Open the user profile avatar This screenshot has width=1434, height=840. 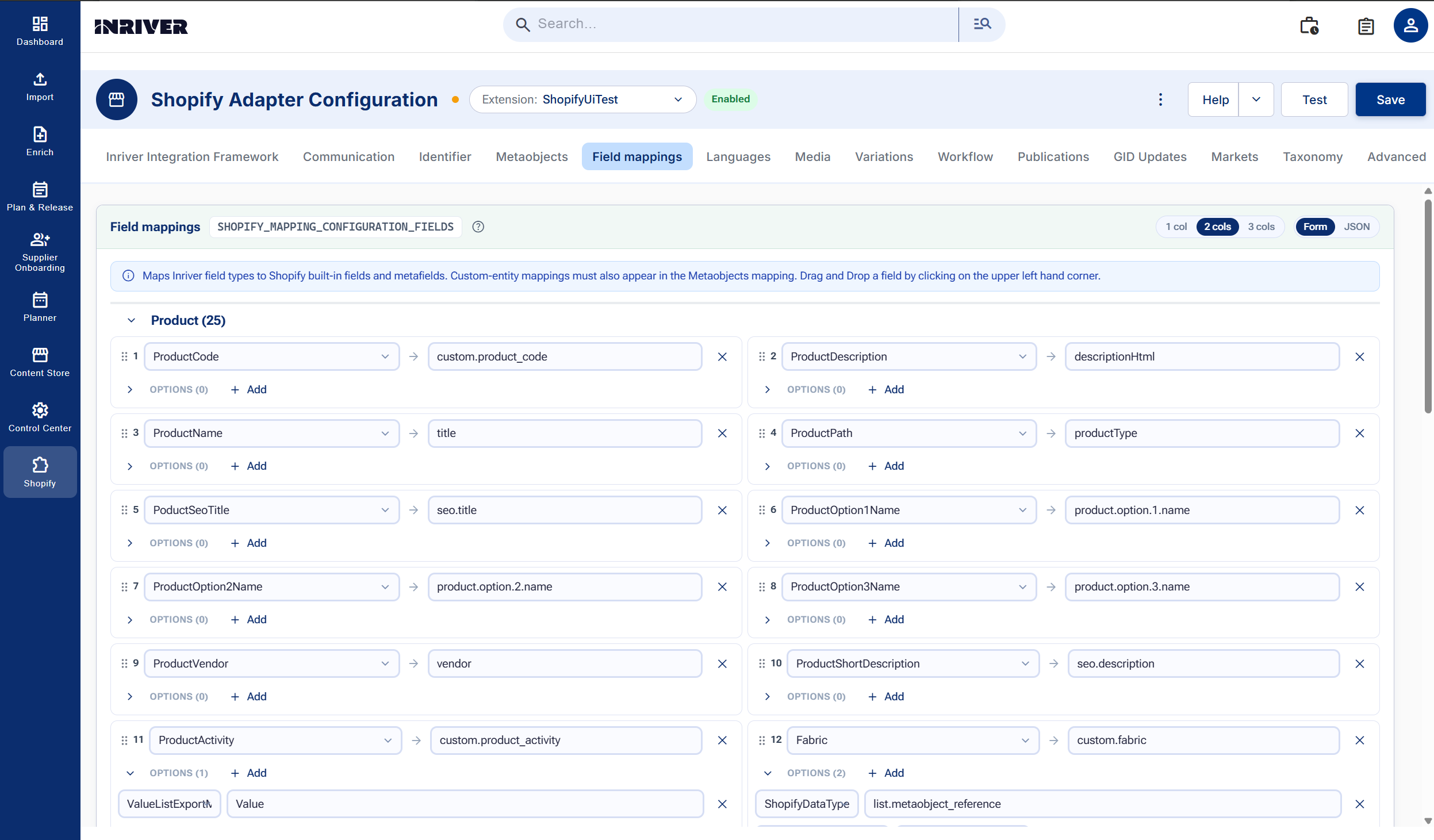point(1410,25)
